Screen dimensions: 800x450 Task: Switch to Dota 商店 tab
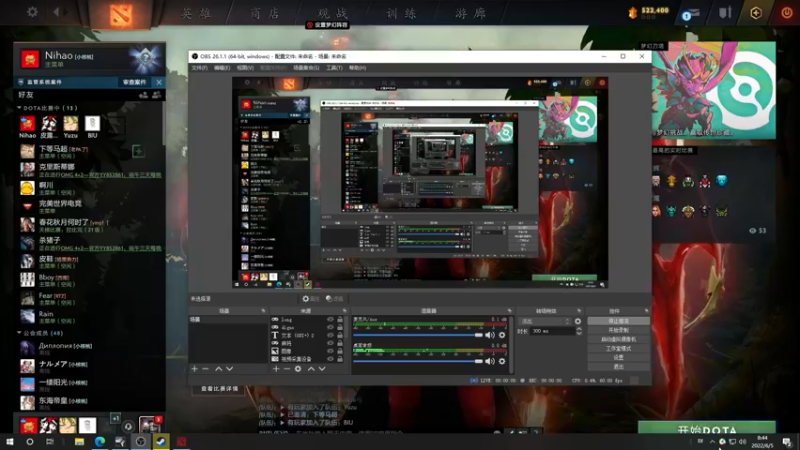coord(265,13)
